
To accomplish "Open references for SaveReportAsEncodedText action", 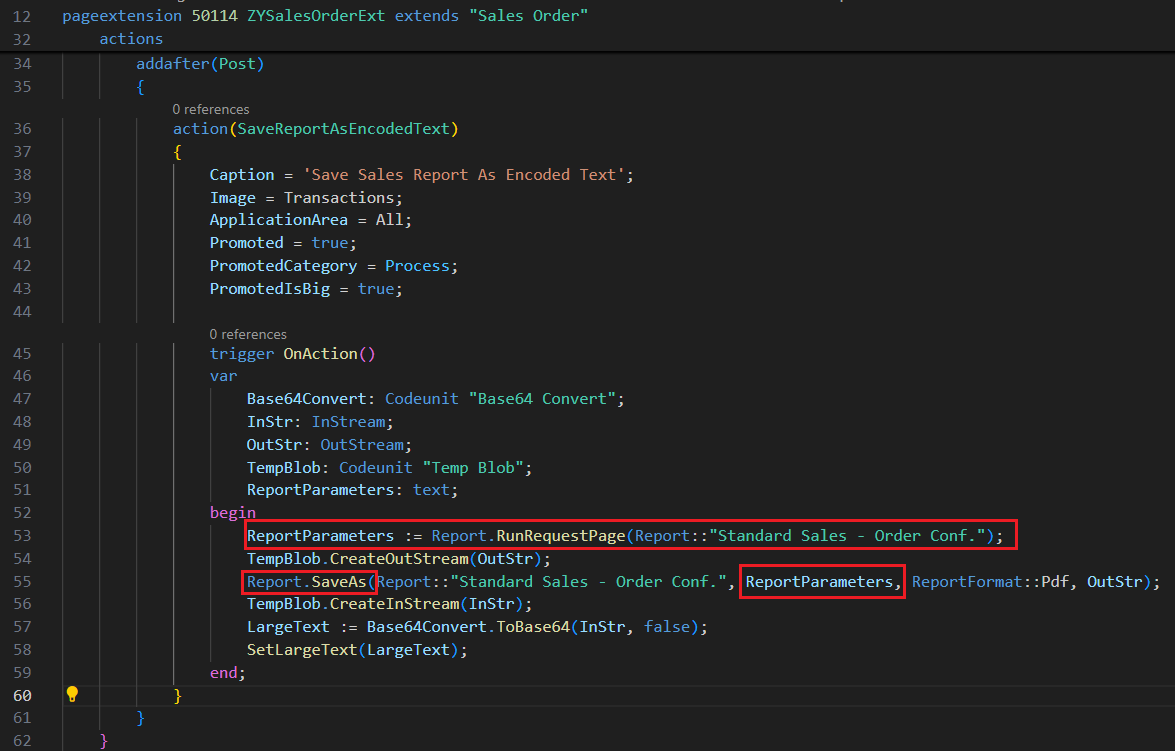I will (211, 109).
